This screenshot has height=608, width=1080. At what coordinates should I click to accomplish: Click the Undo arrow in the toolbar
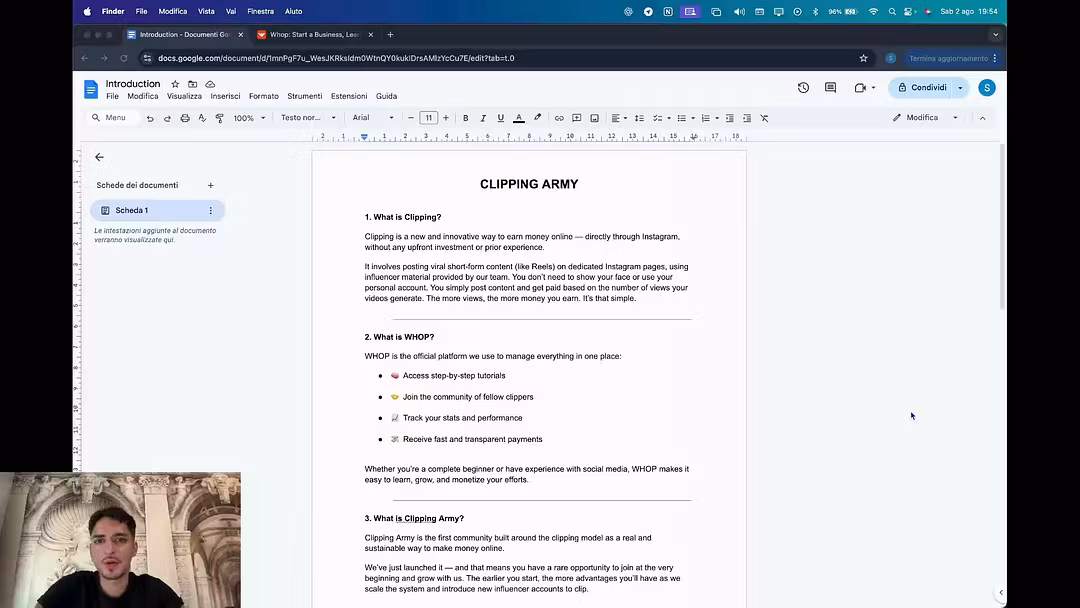[150, 118]
